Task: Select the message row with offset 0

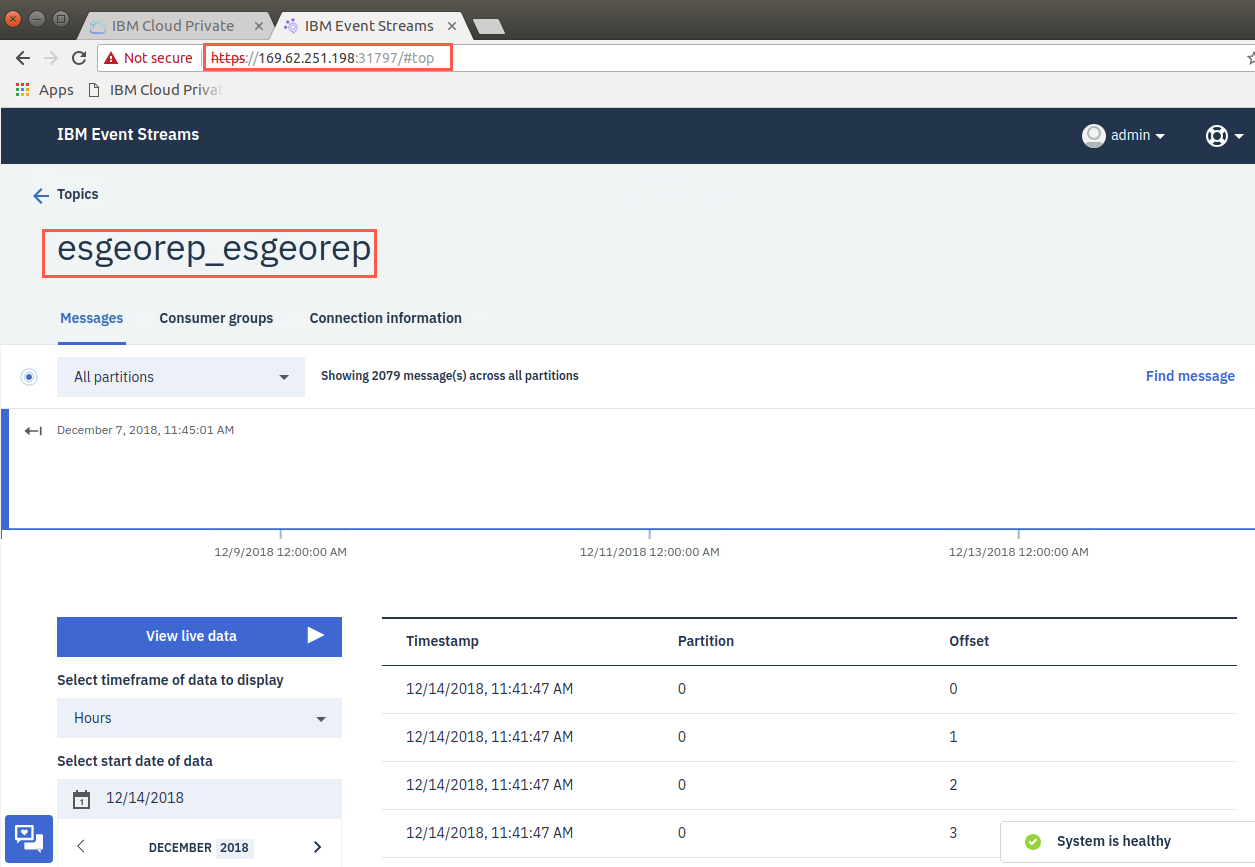Action: pyautogui.click(x=809, y=689)
